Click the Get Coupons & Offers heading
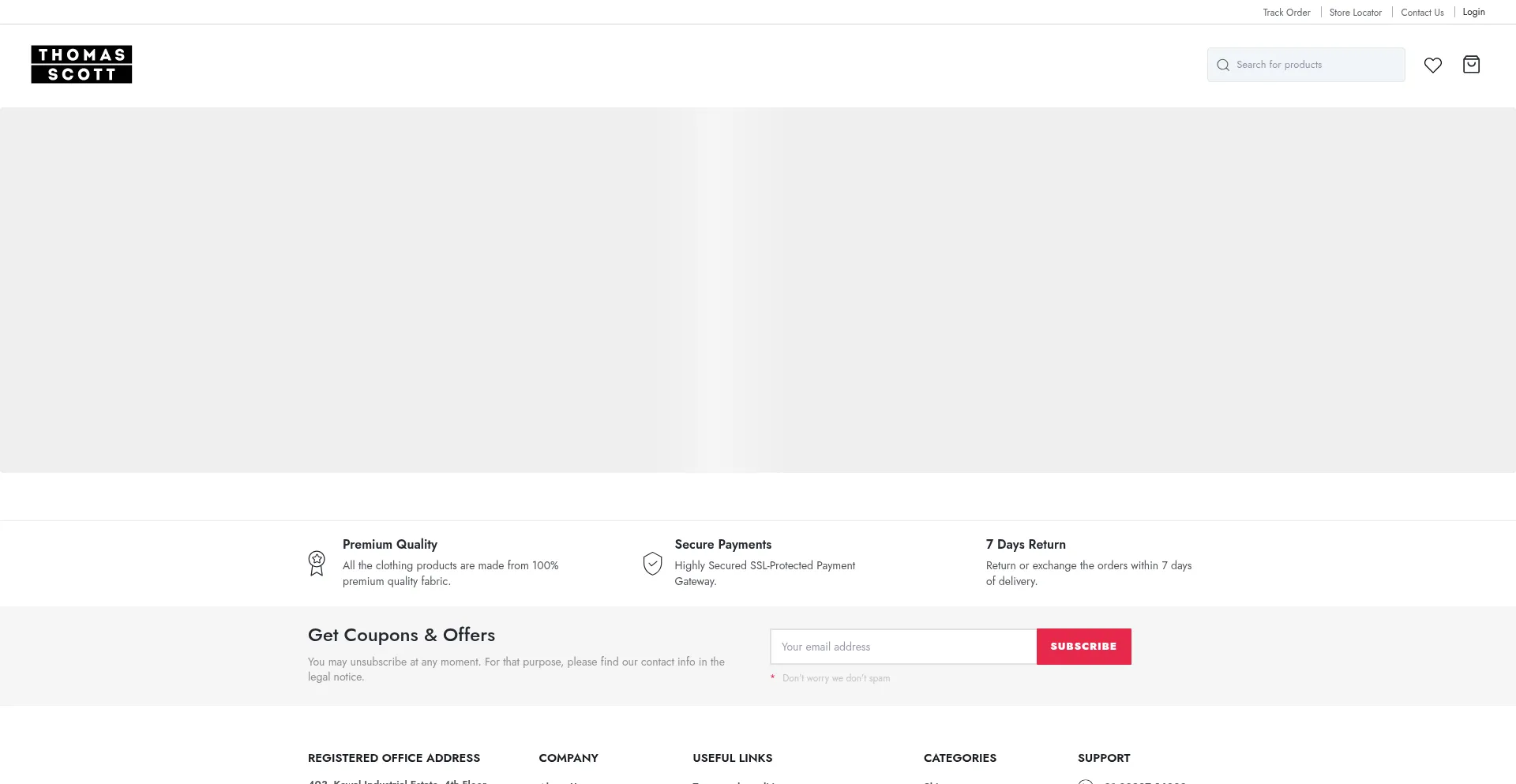This screenshot has width=1516, height=784. coord(401,635)
